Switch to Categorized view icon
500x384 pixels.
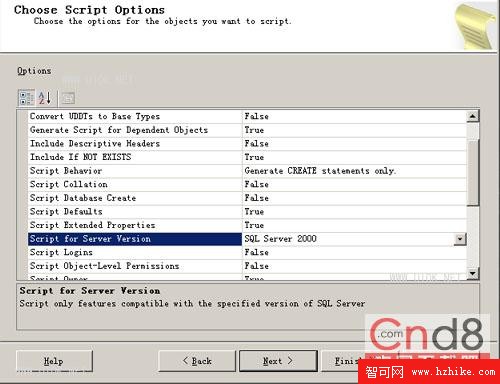point(26,98)
